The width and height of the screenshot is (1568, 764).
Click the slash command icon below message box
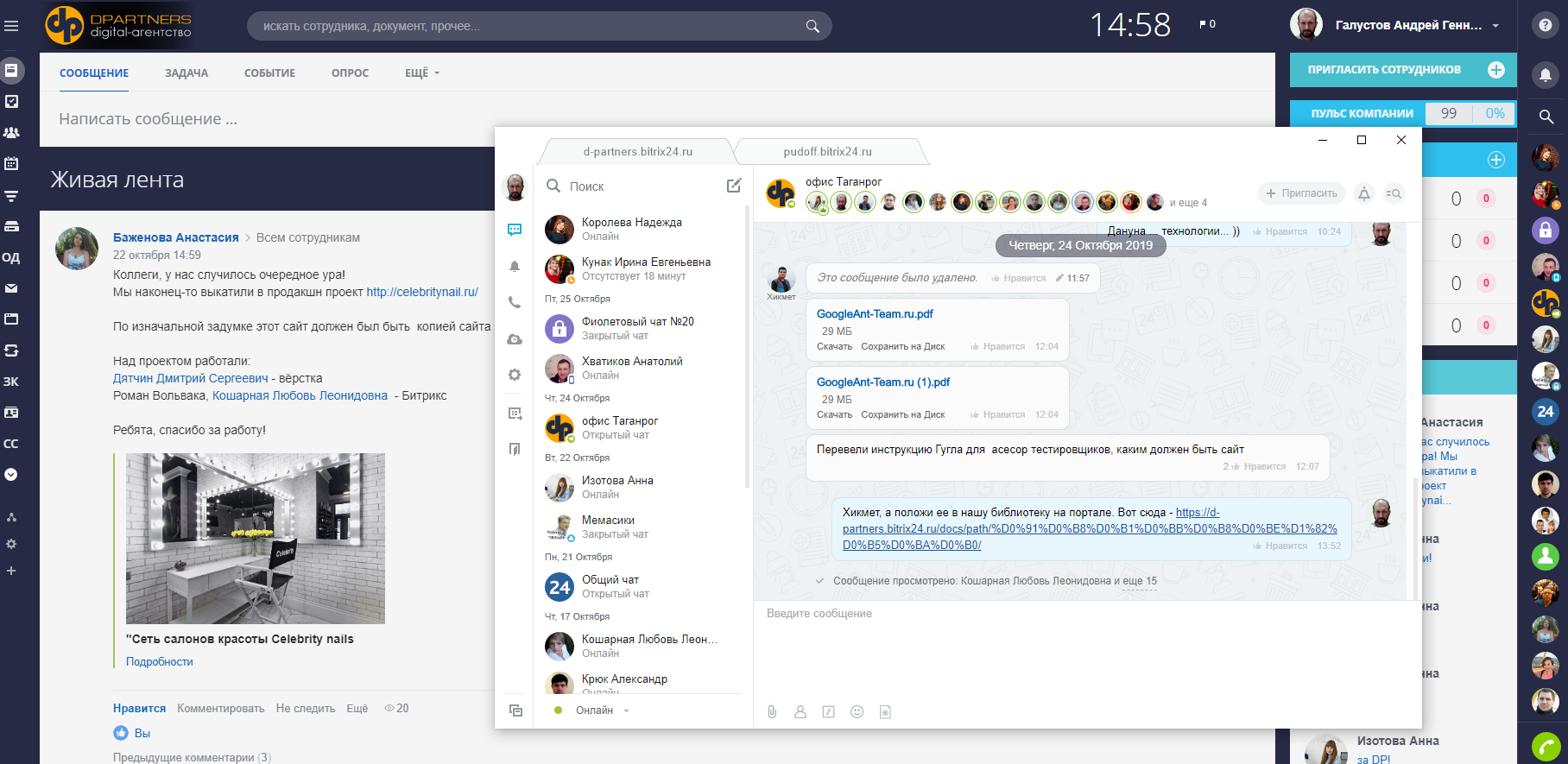[x=828, y=712]
